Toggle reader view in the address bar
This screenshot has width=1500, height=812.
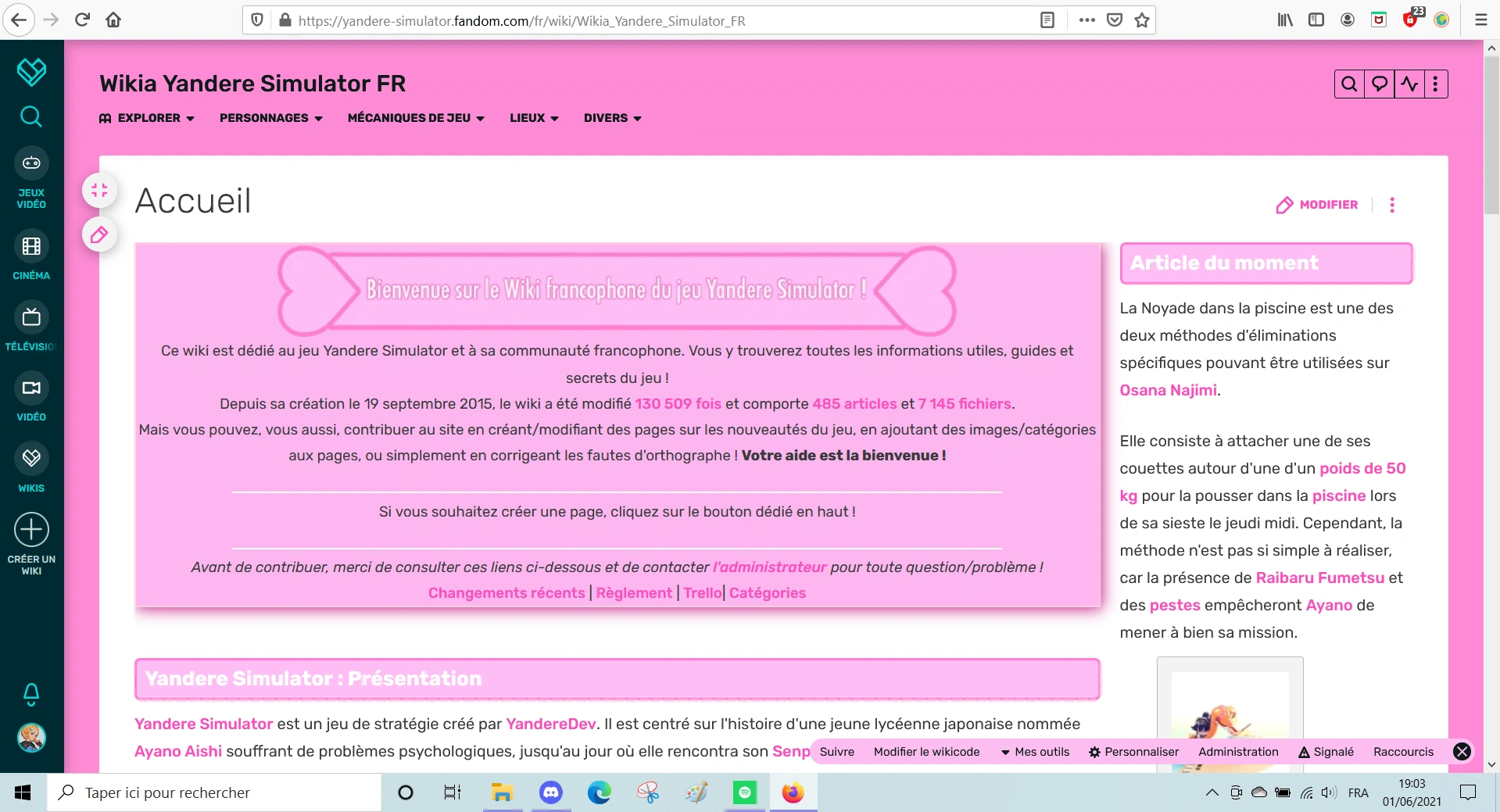click(1047, 20)
